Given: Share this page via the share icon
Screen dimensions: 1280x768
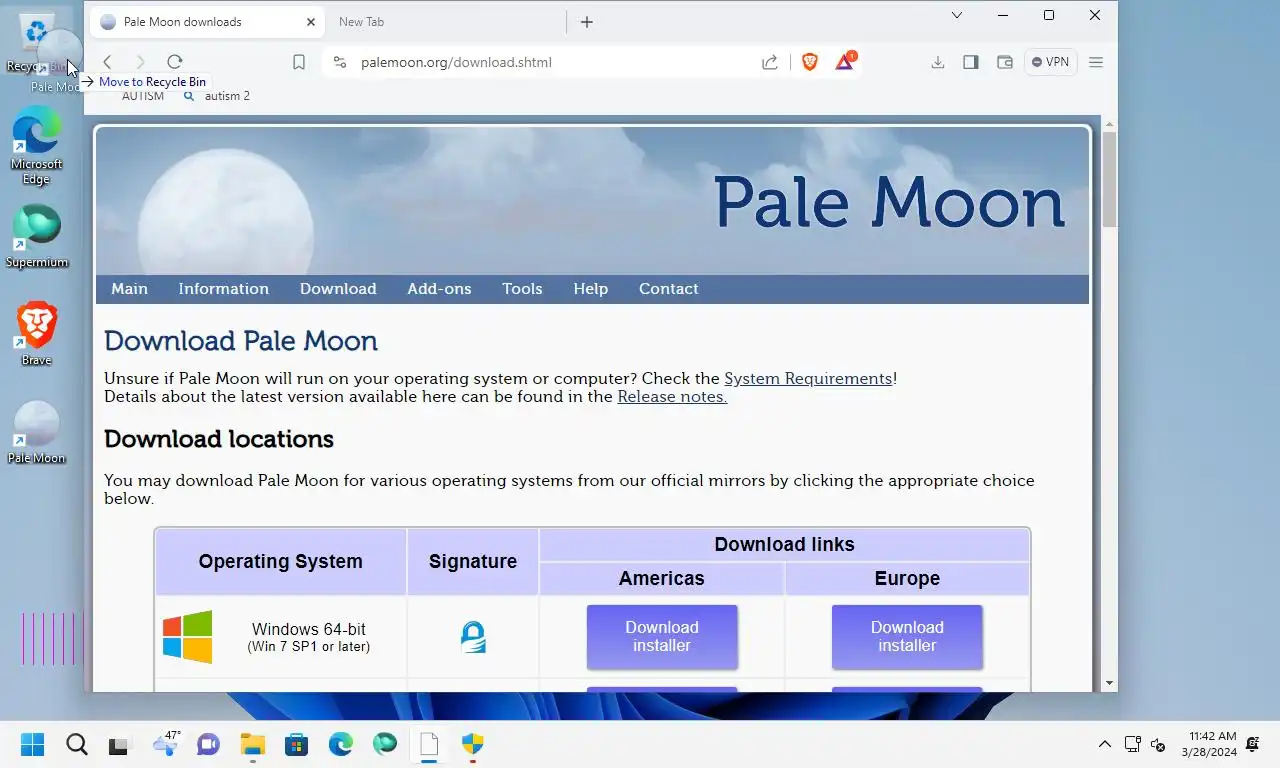Looking at the screenshot, I should 770,62.
